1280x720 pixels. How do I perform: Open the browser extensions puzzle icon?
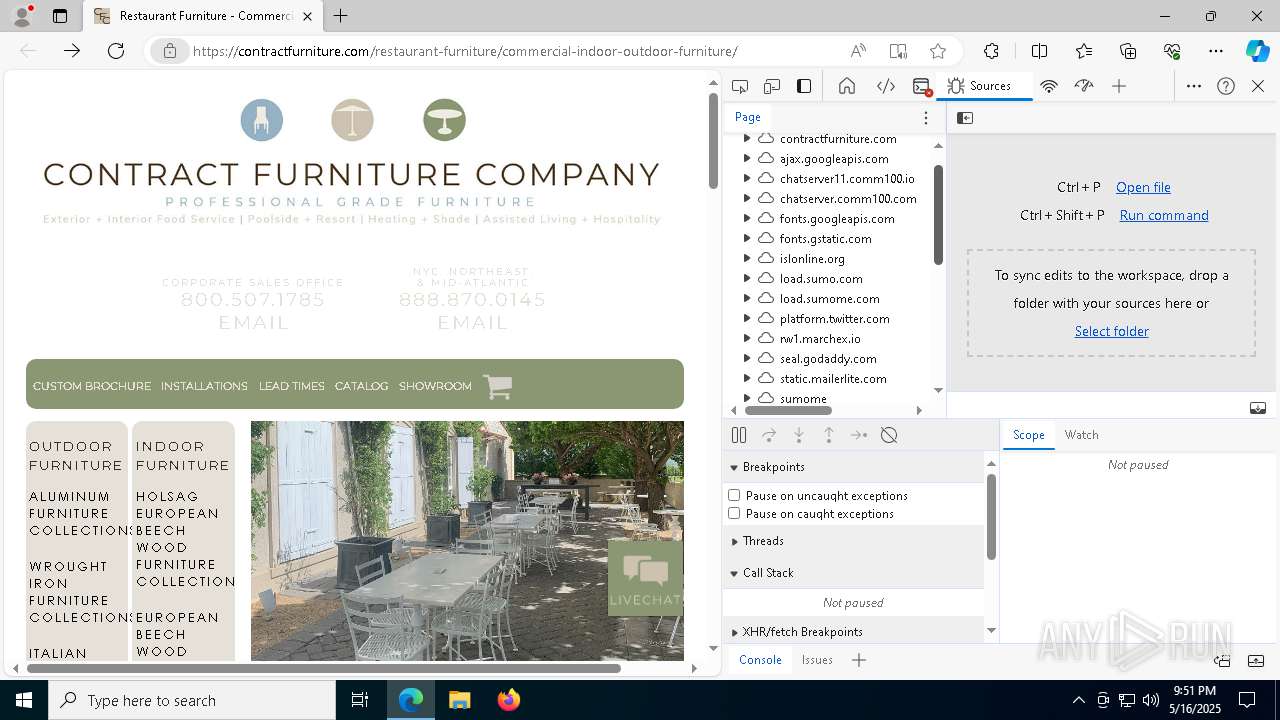[x=991, y=51]
